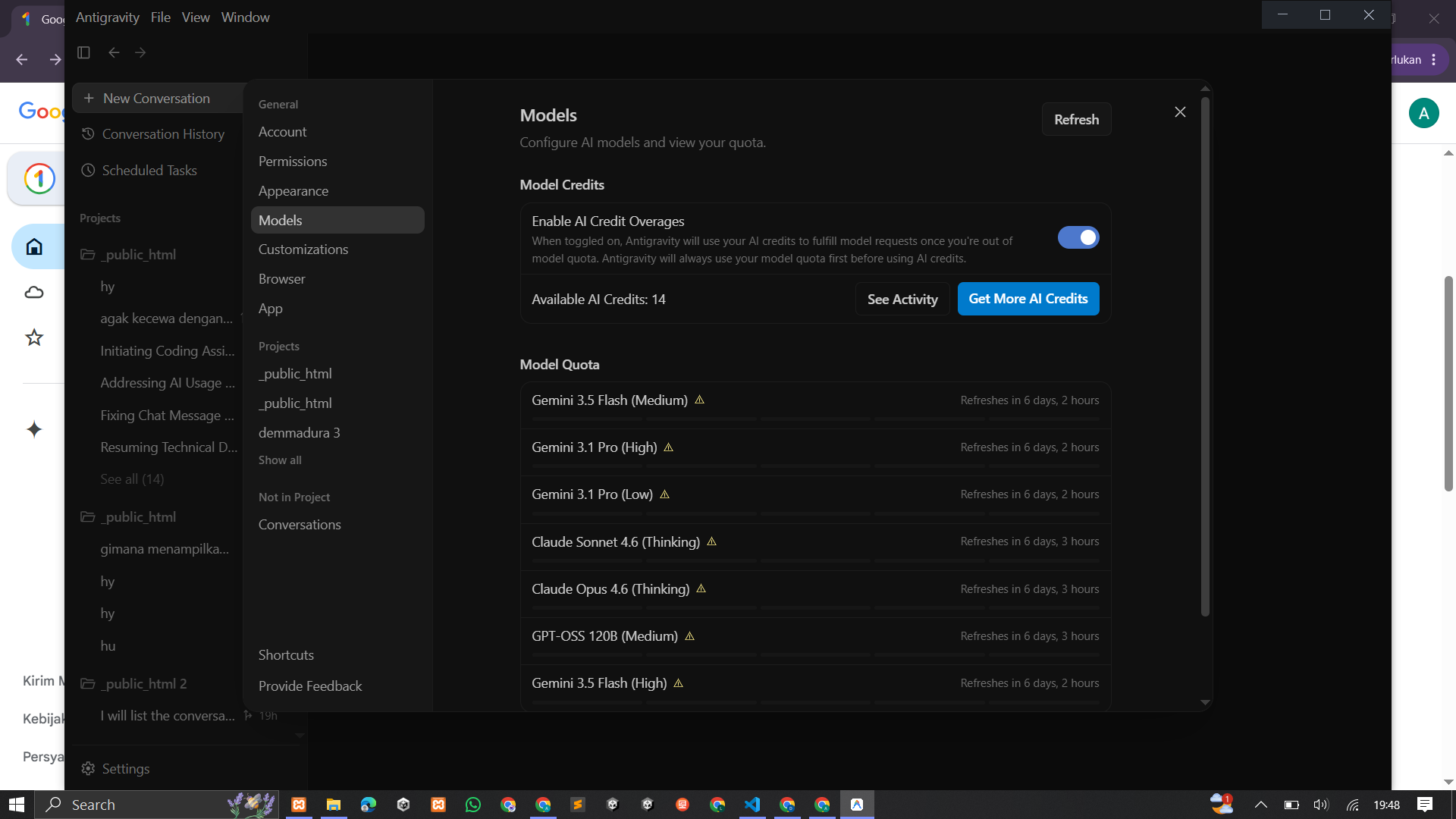Switch to Appearance settings

point(337,191)
